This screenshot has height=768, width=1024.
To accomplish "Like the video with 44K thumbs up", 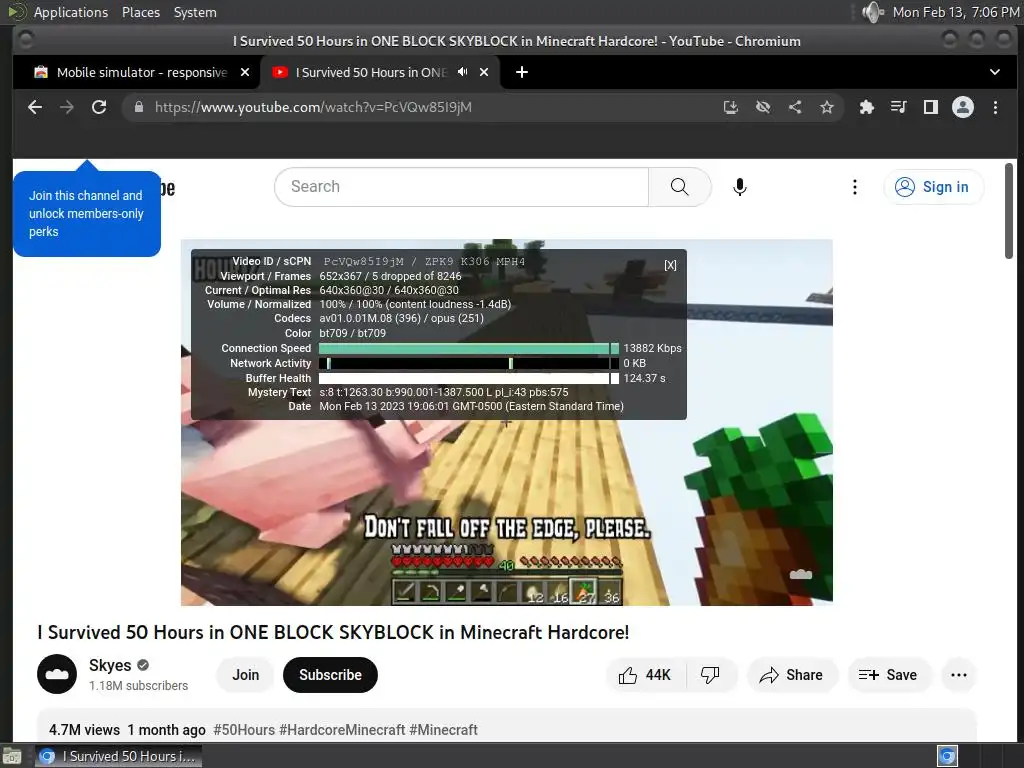I will [x=645, y=675].
